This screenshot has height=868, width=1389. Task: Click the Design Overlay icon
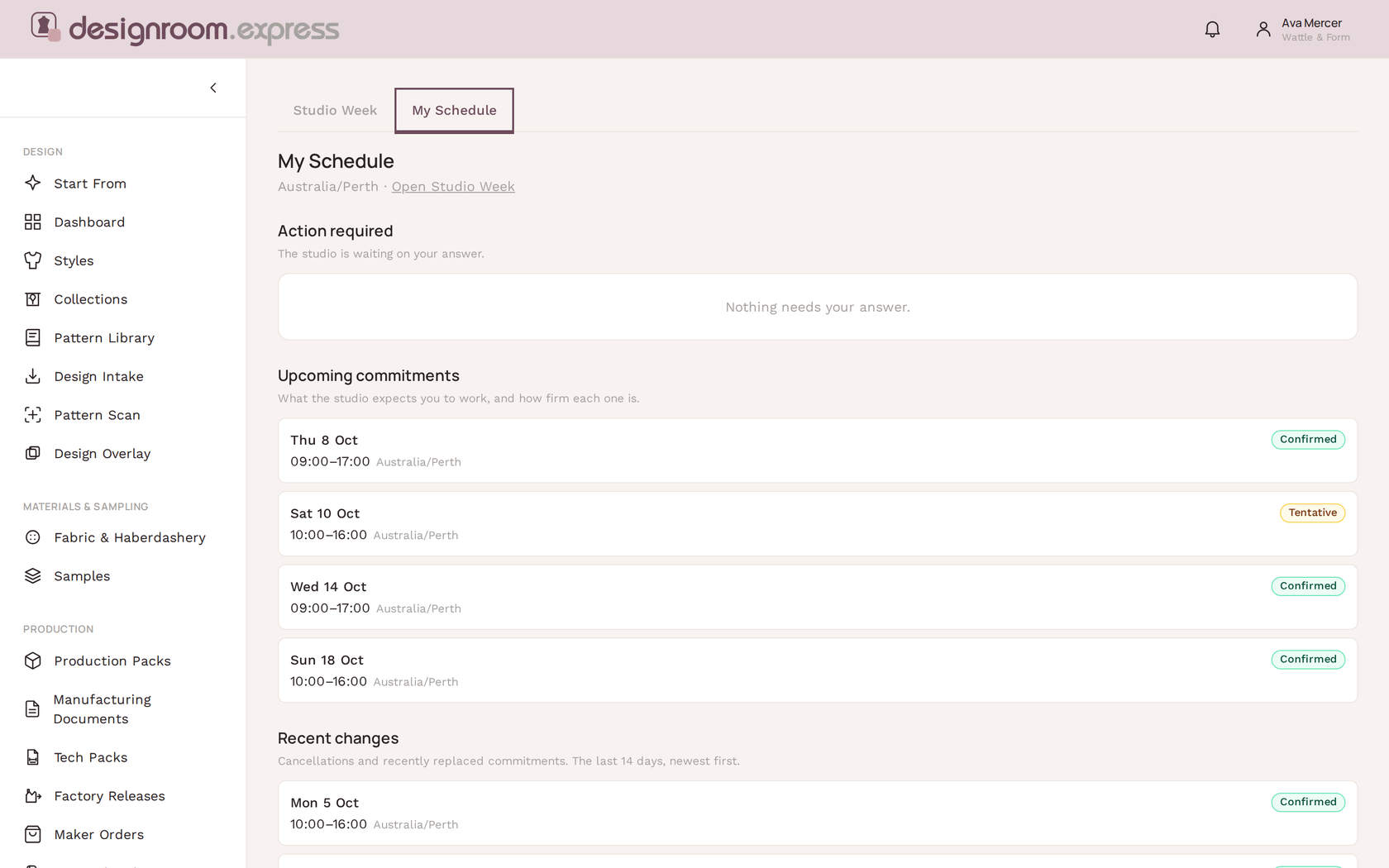[x=33, y=453]
